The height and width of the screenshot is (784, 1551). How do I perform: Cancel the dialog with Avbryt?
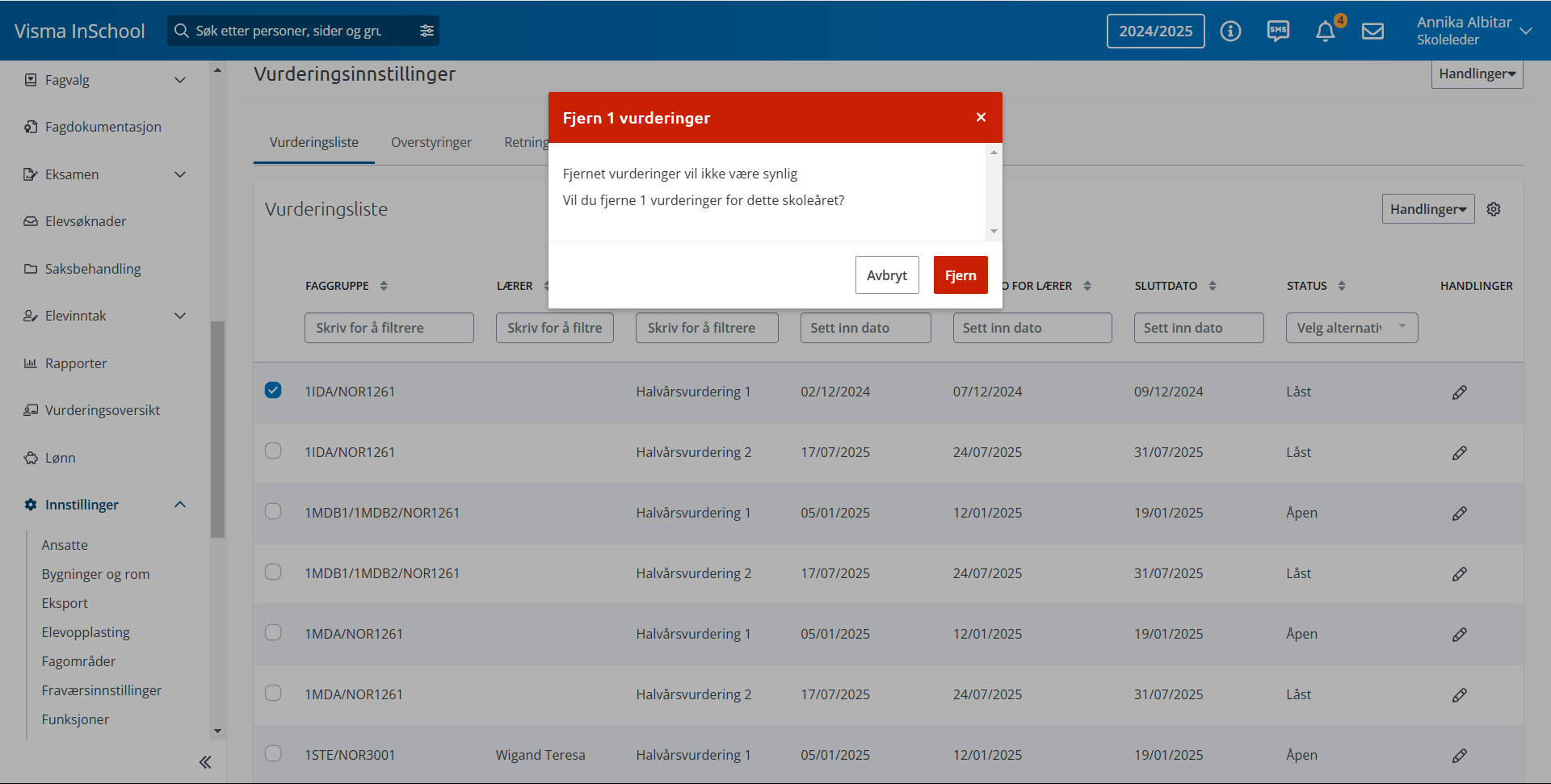click(x=886, y=275)
